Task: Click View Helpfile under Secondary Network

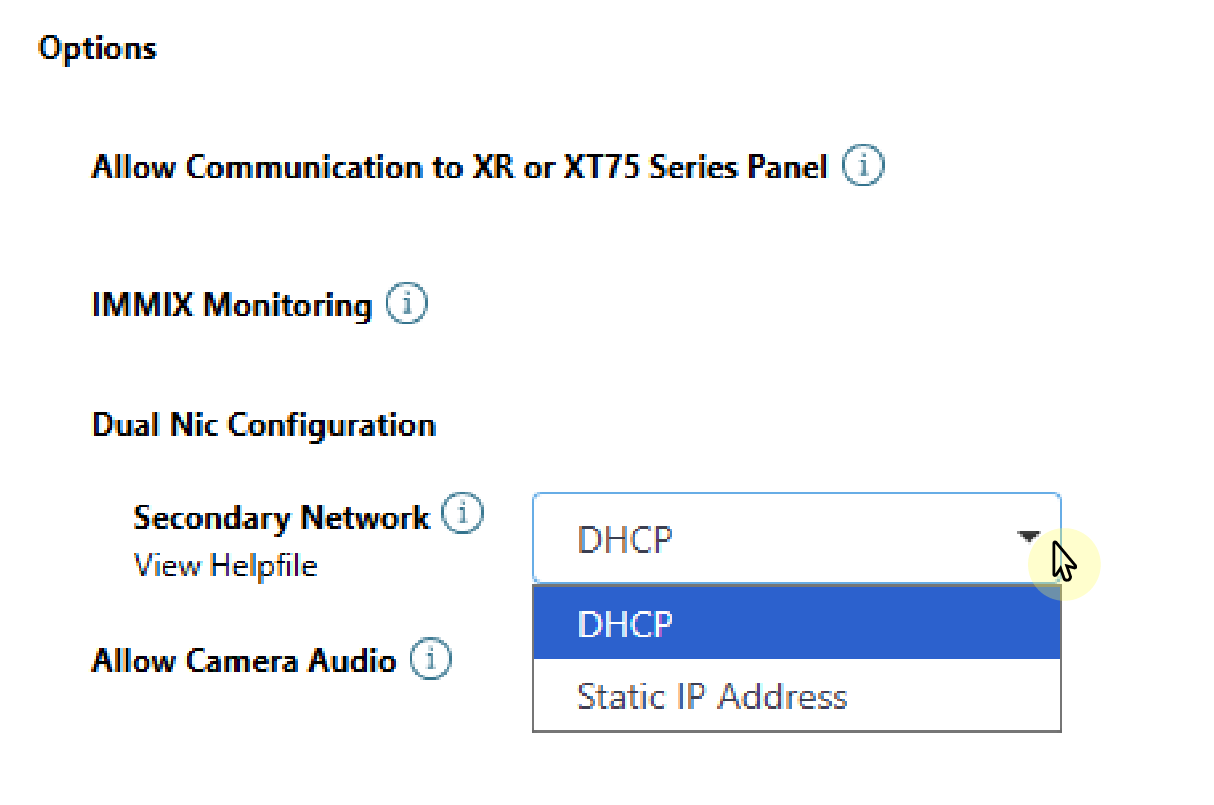Action: click(x=224, y=565)
